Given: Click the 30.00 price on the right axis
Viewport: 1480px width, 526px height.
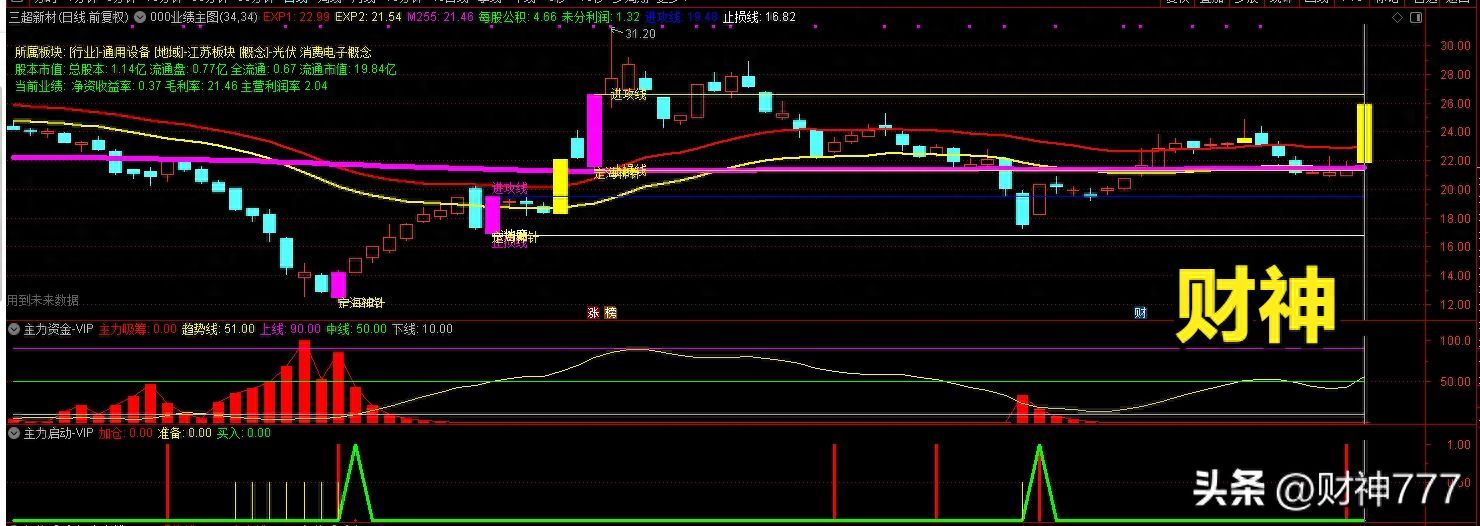Looking at the screenshot, I should click(x=1454, y=46).
